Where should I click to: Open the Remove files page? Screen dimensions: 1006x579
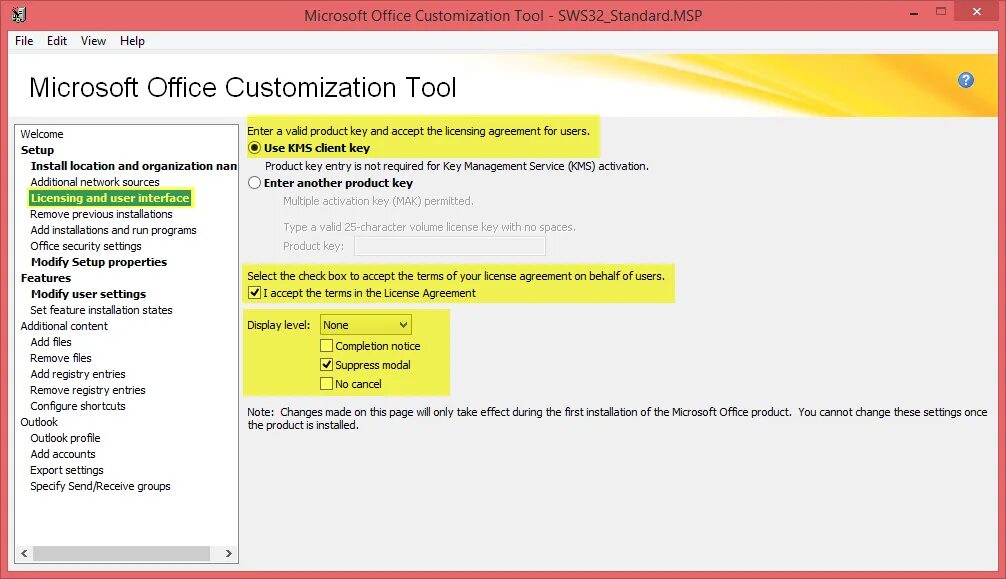point(61,358)
